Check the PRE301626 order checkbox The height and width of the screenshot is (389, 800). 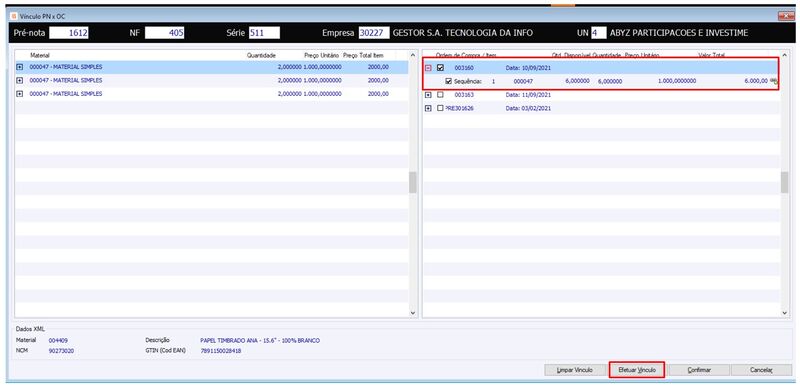pos(441,108)
